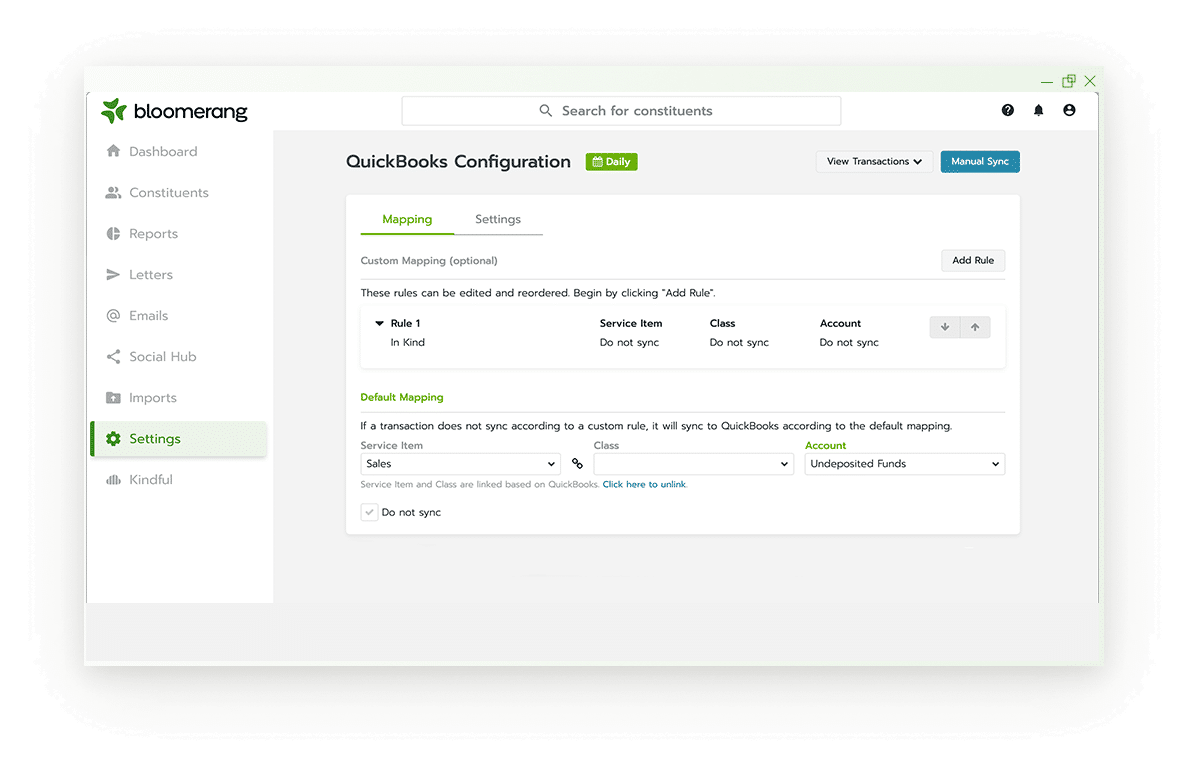Click the 'Default Mapping' heading
This screenshot has height=768, width=1188.
click(x=402, y=397)
